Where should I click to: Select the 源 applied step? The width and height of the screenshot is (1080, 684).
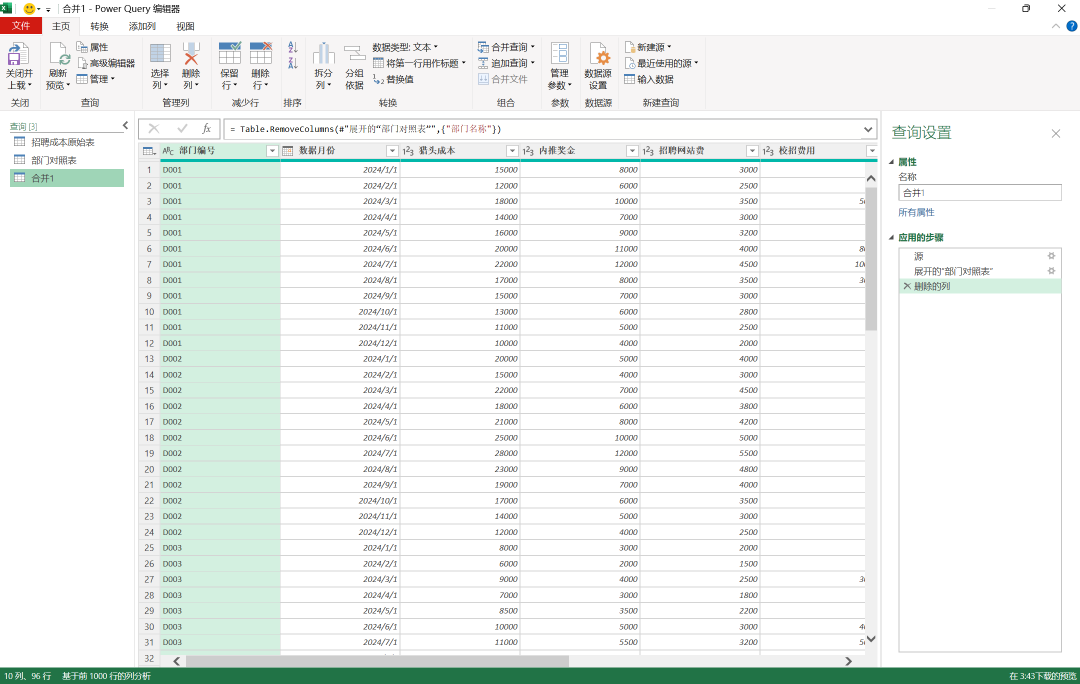[x=979, y=256]
